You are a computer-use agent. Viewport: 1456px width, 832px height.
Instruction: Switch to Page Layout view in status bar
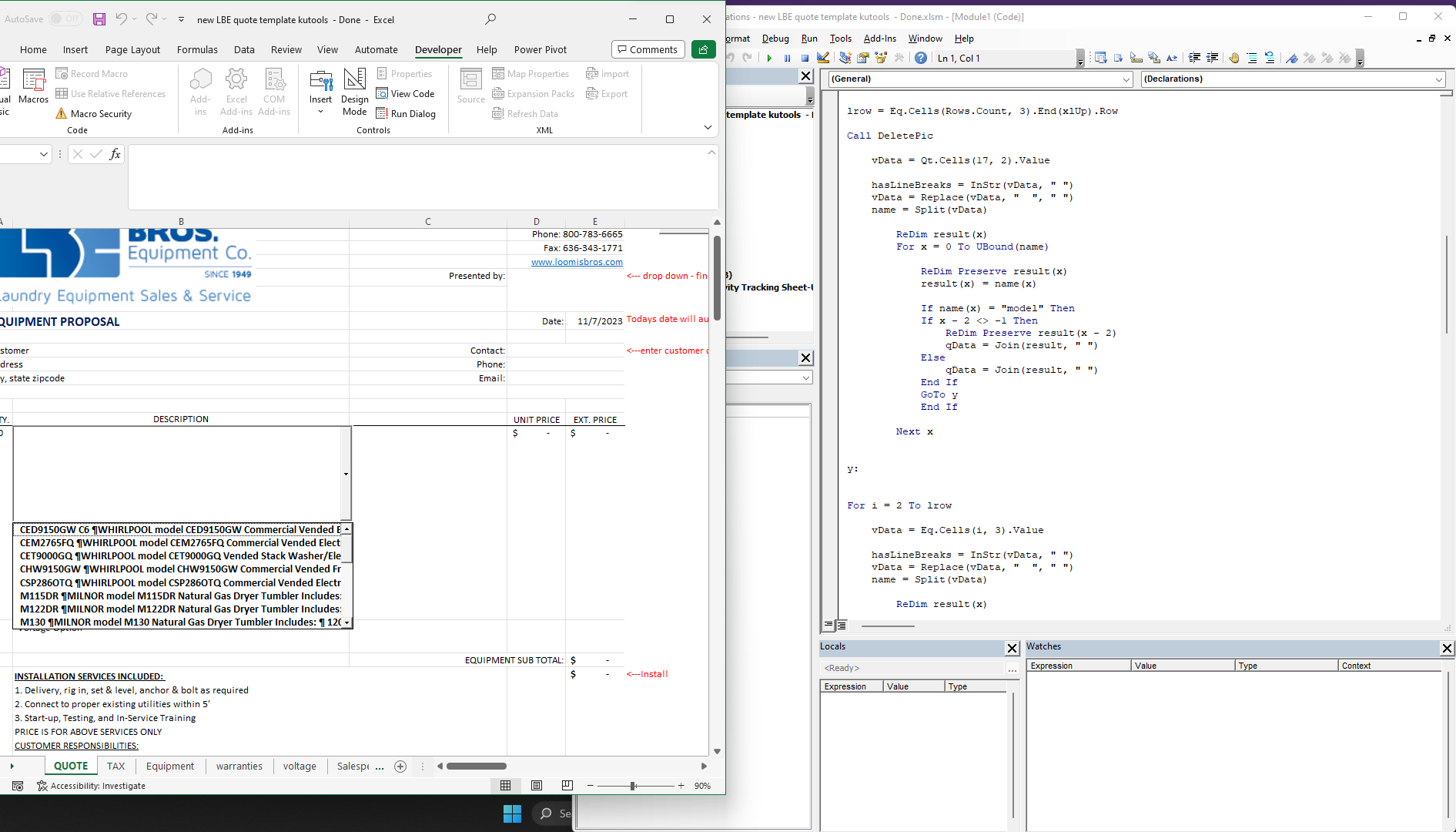(537, 786)
